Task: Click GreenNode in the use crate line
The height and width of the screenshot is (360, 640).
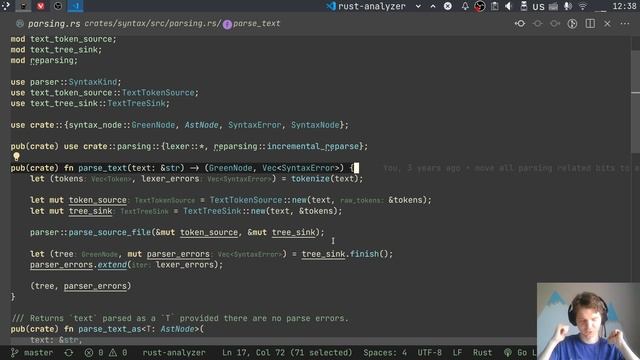Action: point(153,125)
